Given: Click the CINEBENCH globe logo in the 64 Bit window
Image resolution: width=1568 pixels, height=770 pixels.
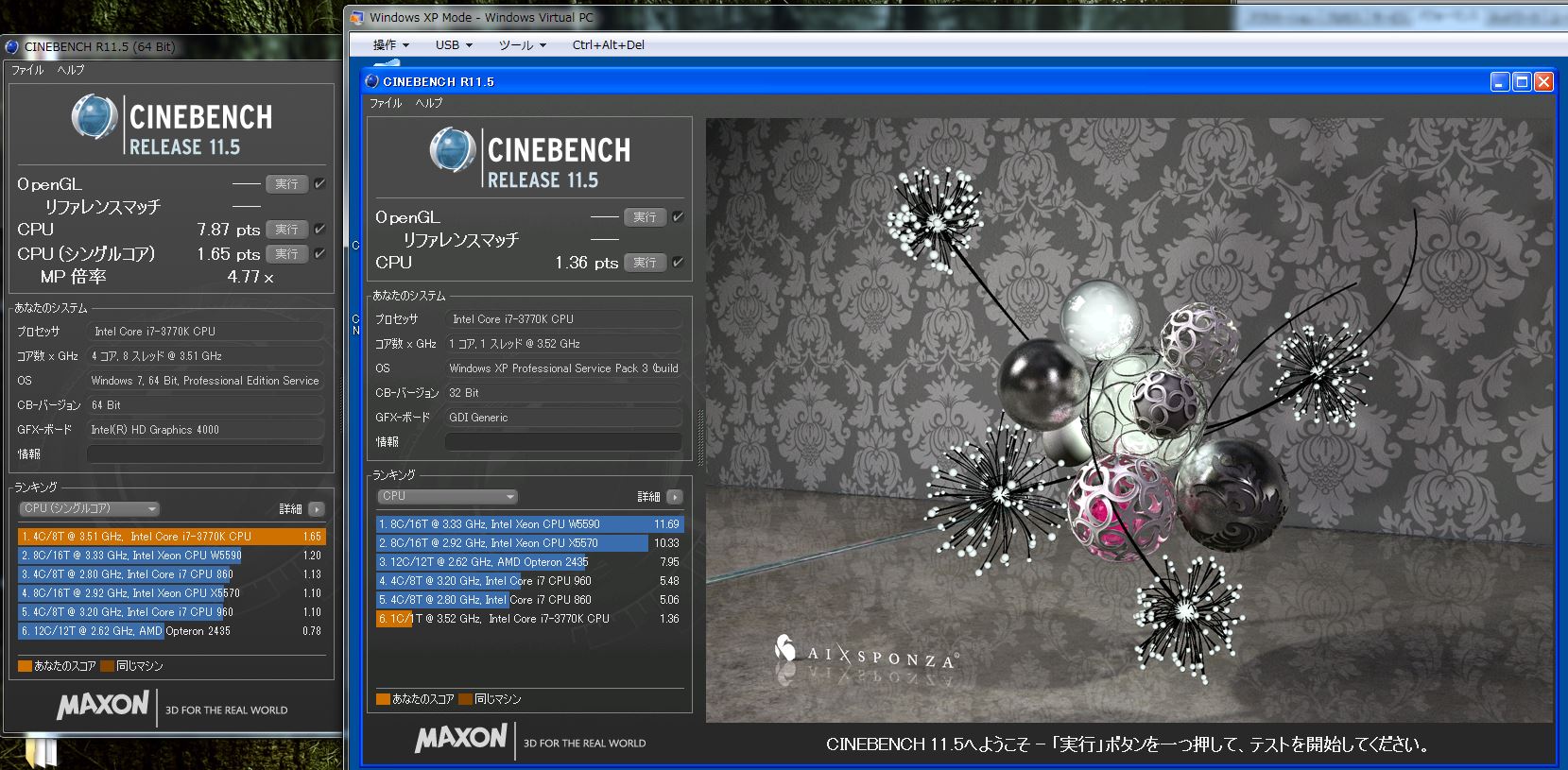Looking at the screenshot, I should pyautogui.click(x=95, y=118).
